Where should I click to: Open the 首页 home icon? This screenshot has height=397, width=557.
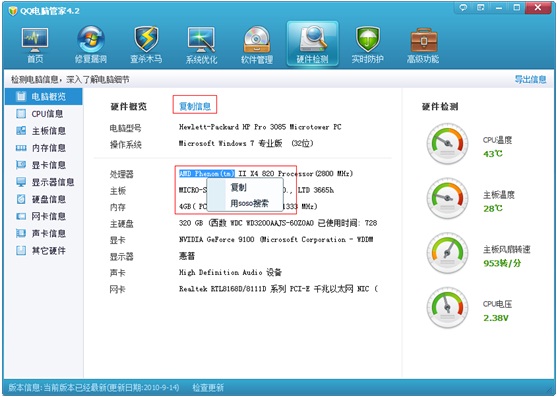(x=35, y=45)
